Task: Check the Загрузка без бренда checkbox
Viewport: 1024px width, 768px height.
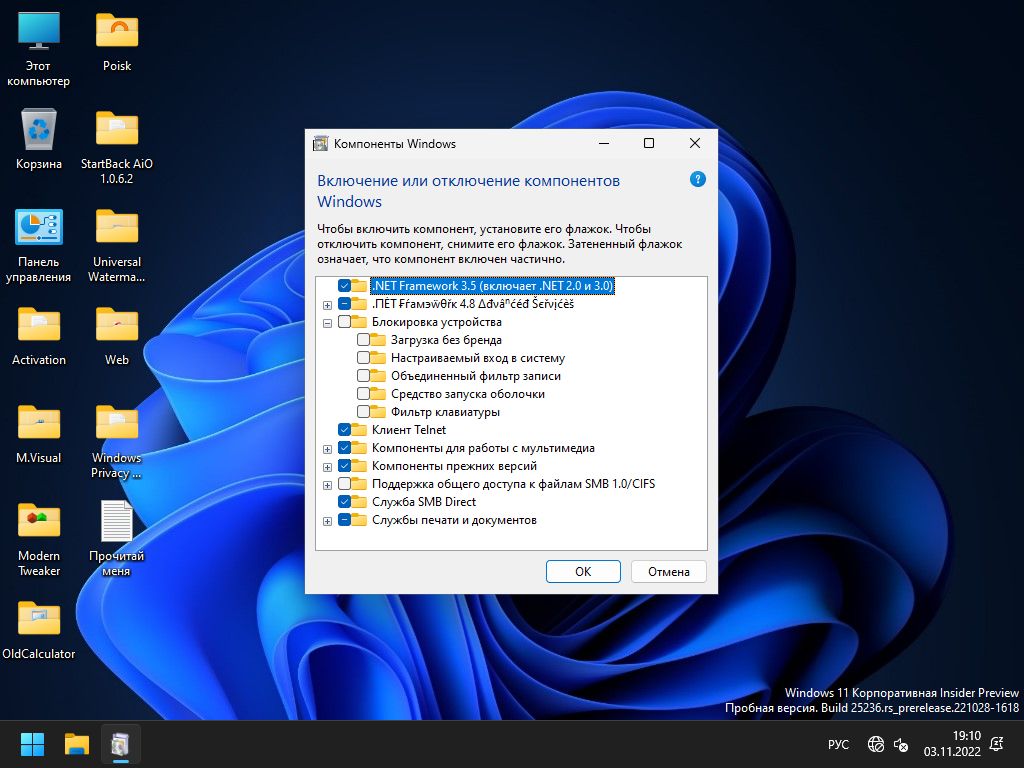Action: [363, 340]
